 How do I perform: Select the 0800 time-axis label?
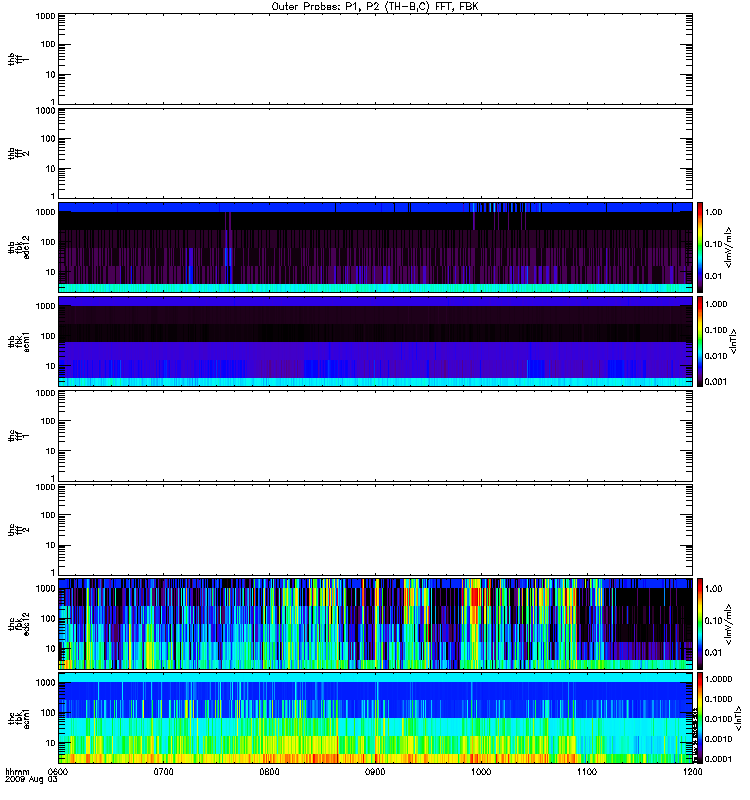[269, 772]
